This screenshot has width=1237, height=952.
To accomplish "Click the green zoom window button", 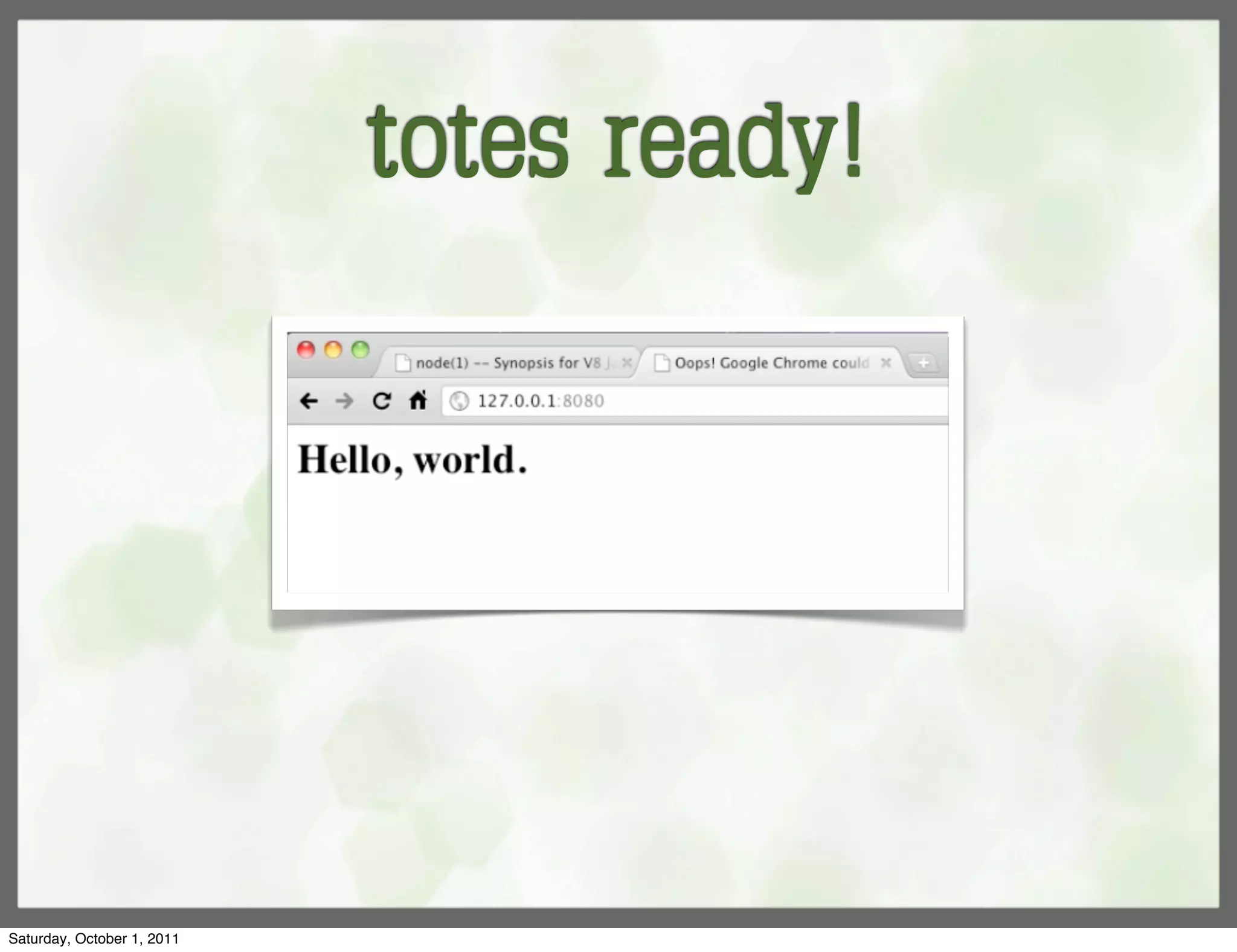I will pos(361,350).
